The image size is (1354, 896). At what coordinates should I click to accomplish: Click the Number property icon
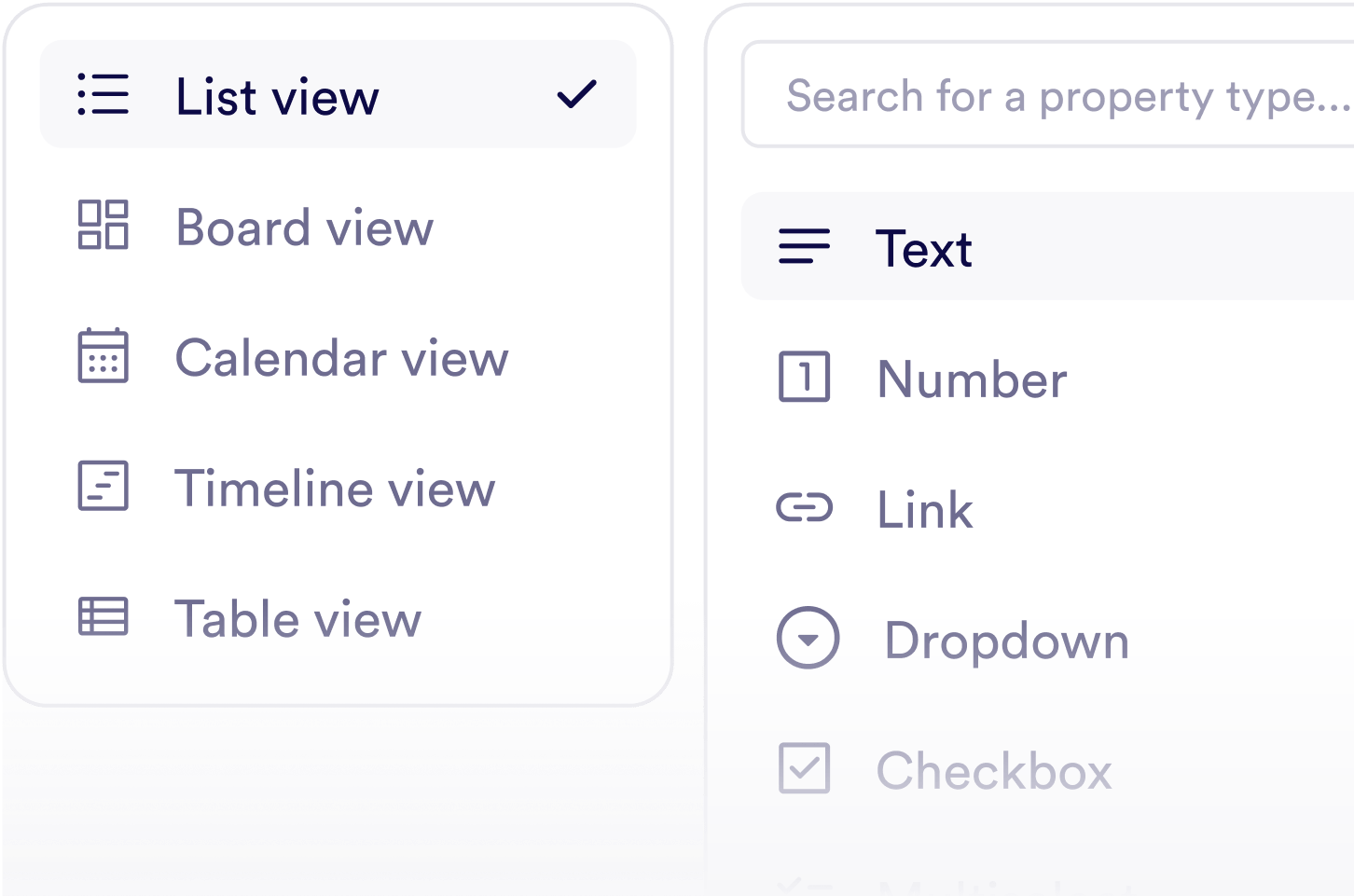pyautogui.click(x=803, y=378)
